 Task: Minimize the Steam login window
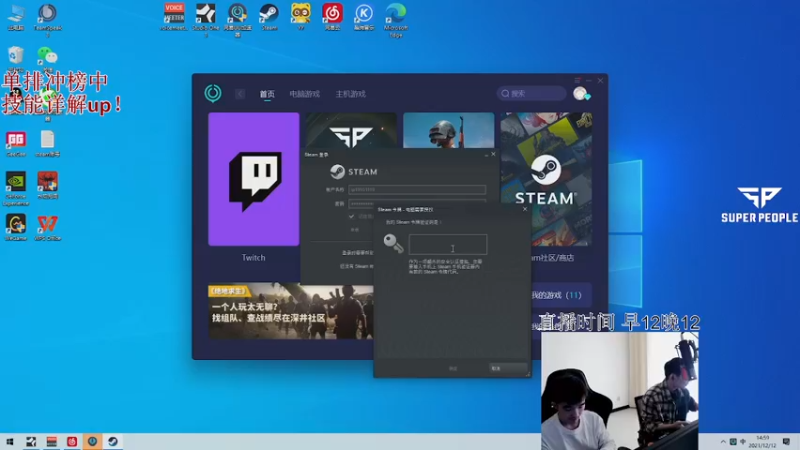(x=486, y=155)
